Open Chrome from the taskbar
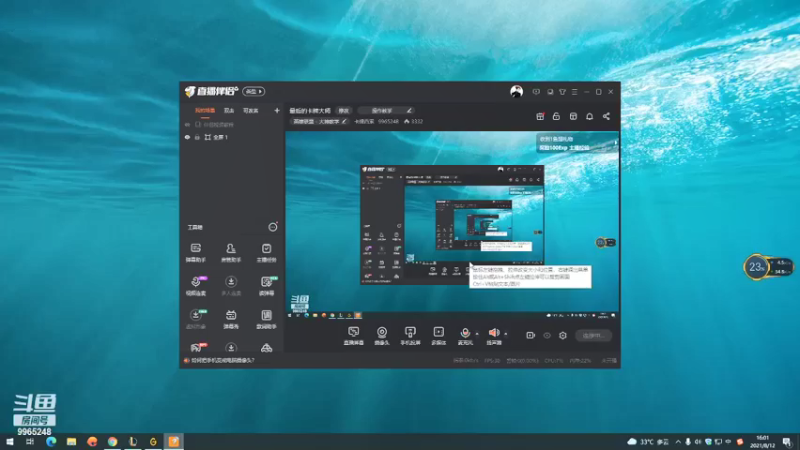Image resolution: width=800 pixels, height=450 pixels. [x=112, y=442]
